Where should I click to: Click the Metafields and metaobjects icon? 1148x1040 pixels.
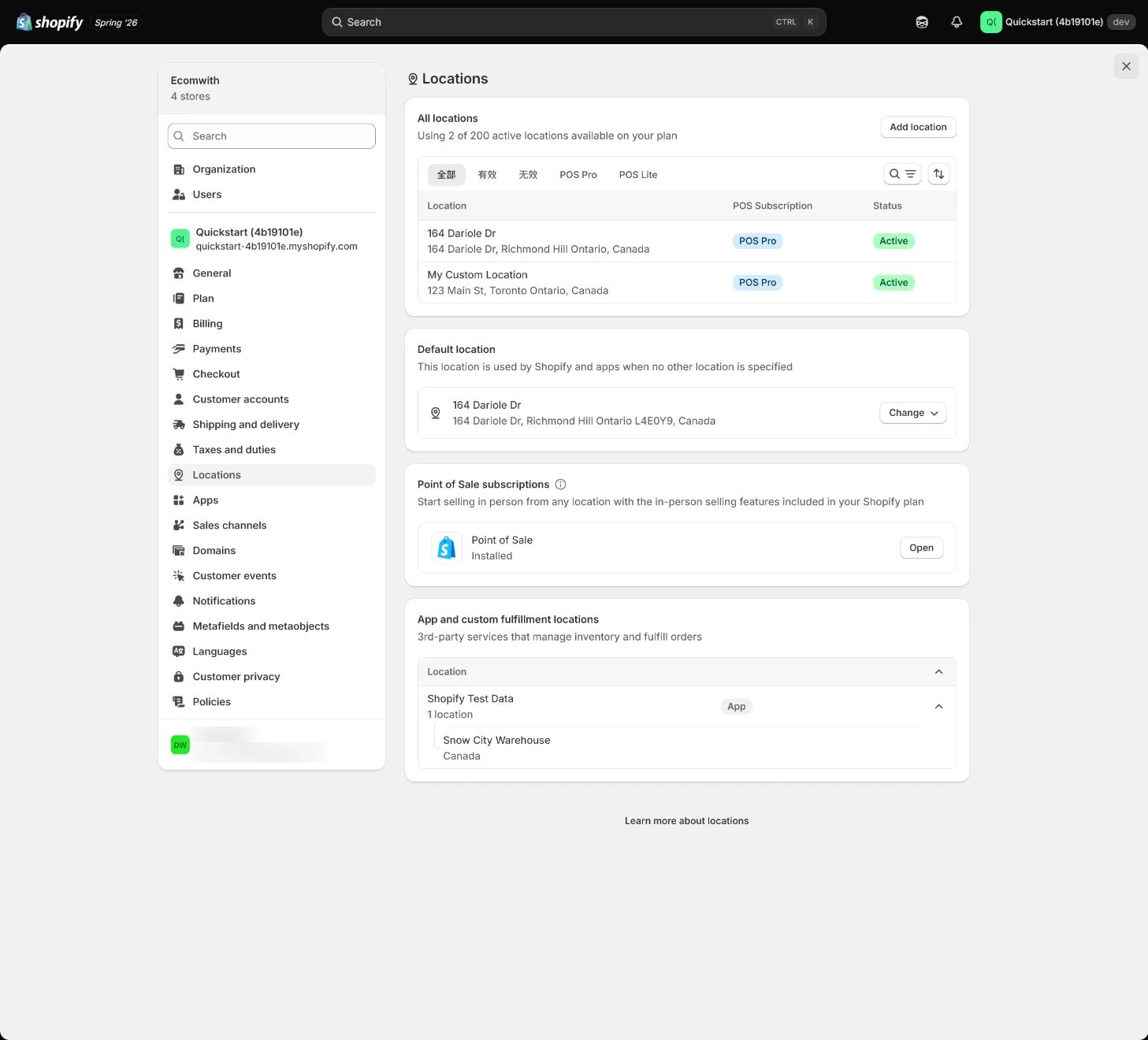click(x=179, y=626)
